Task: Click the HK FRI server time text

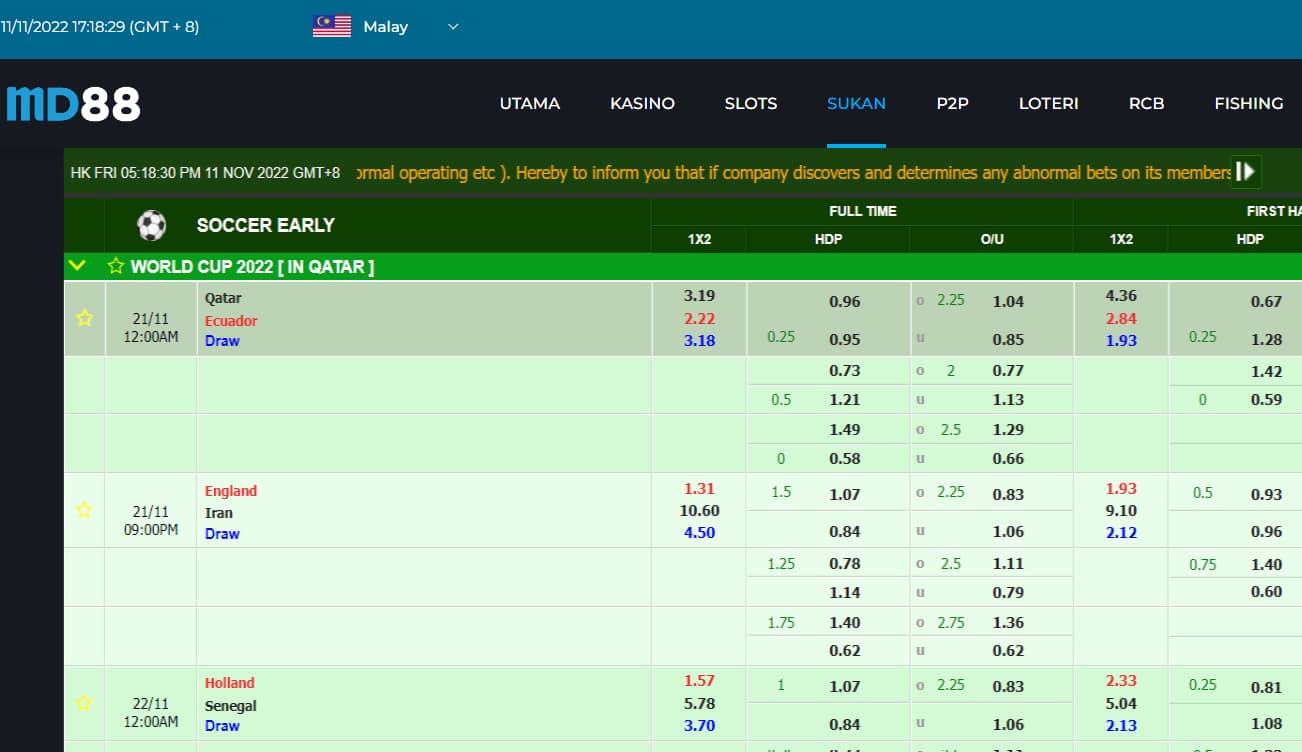Action: tap(205, 173)
